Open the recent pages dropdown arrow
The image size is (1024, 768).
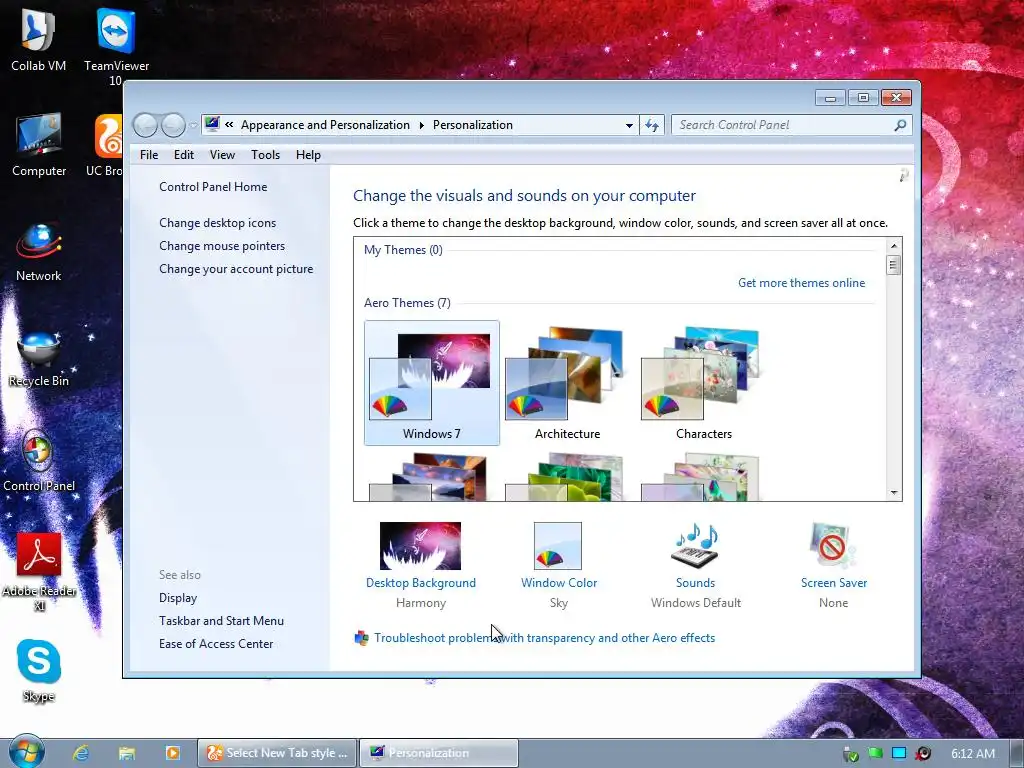(x=193, y=125)
